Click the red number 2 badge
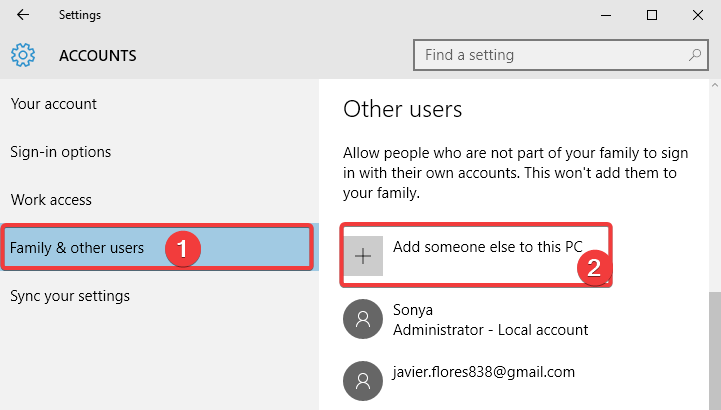 596,269
